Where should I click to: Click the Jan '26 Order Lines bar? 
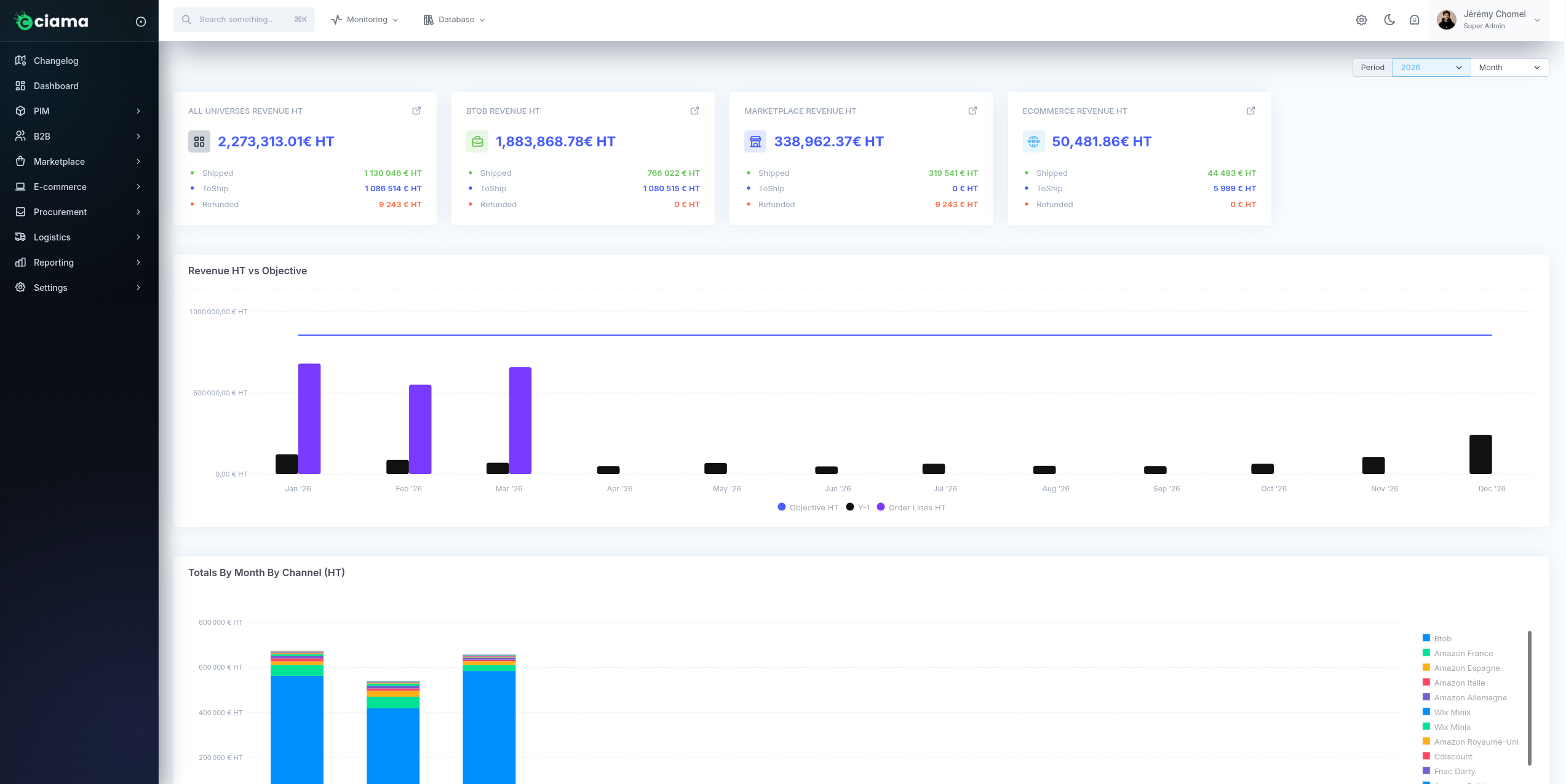point(309,419)
